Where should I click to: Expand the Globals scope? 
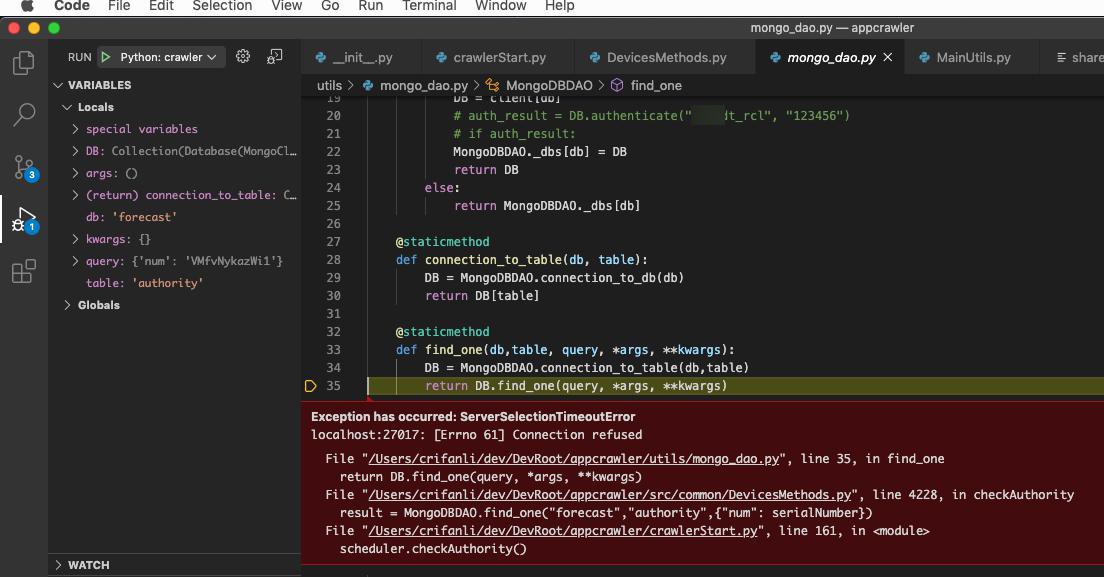(68, 305)
